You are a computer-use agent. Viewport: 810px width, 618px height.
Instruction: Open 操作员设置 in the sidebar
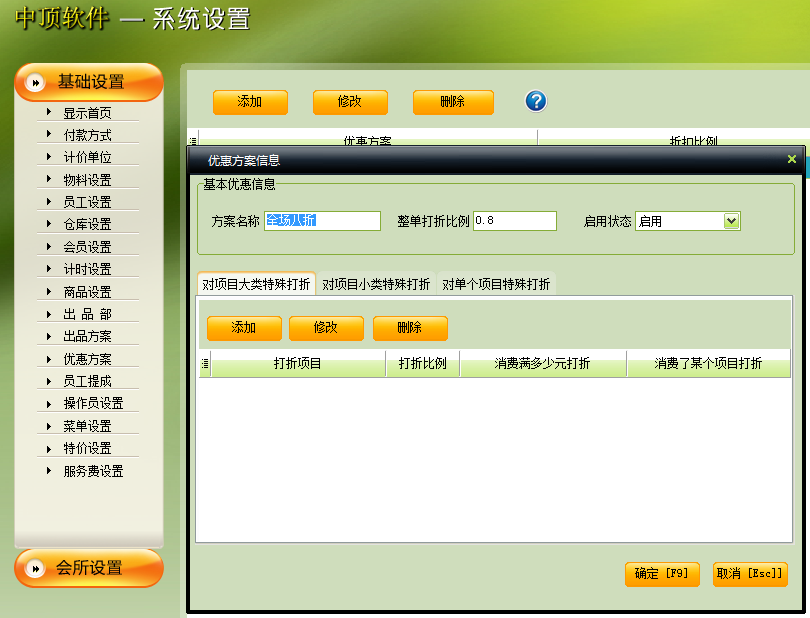(x=93, y=403)
